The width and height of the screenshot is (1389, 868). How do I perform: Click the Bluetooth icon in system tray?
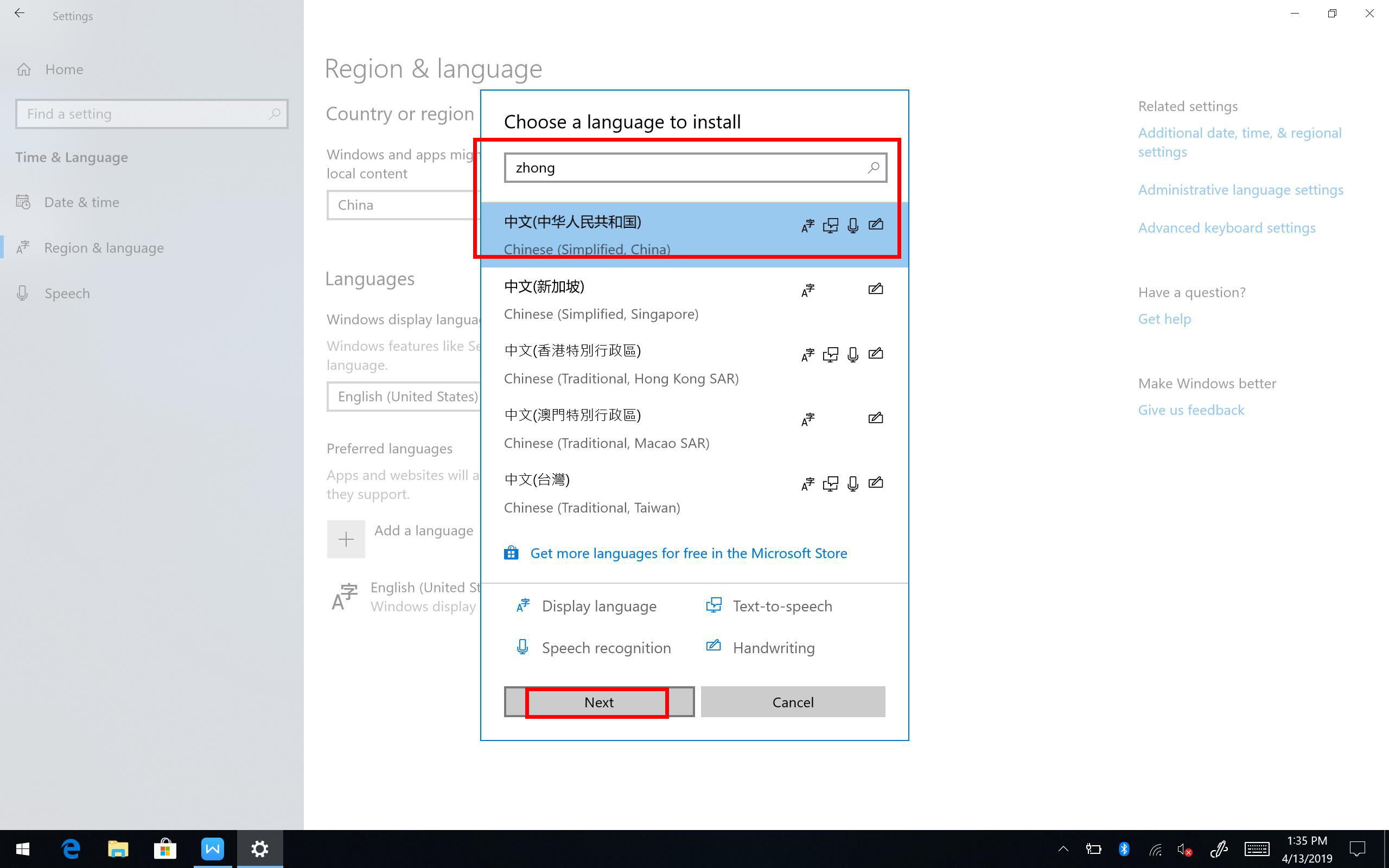(1124, 848)
